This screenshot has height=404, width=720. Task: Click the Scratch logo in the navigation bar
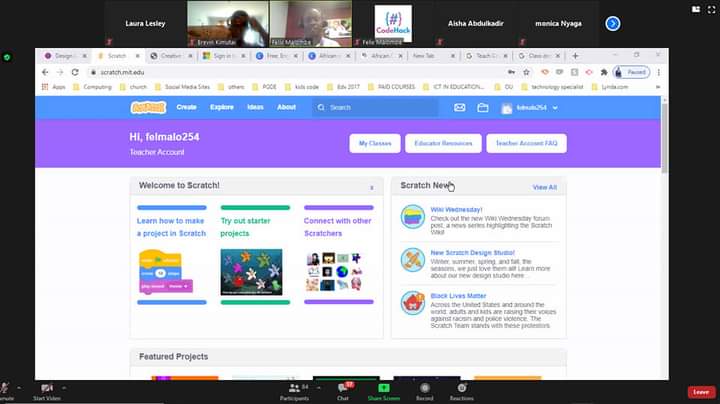coord(148,107)
